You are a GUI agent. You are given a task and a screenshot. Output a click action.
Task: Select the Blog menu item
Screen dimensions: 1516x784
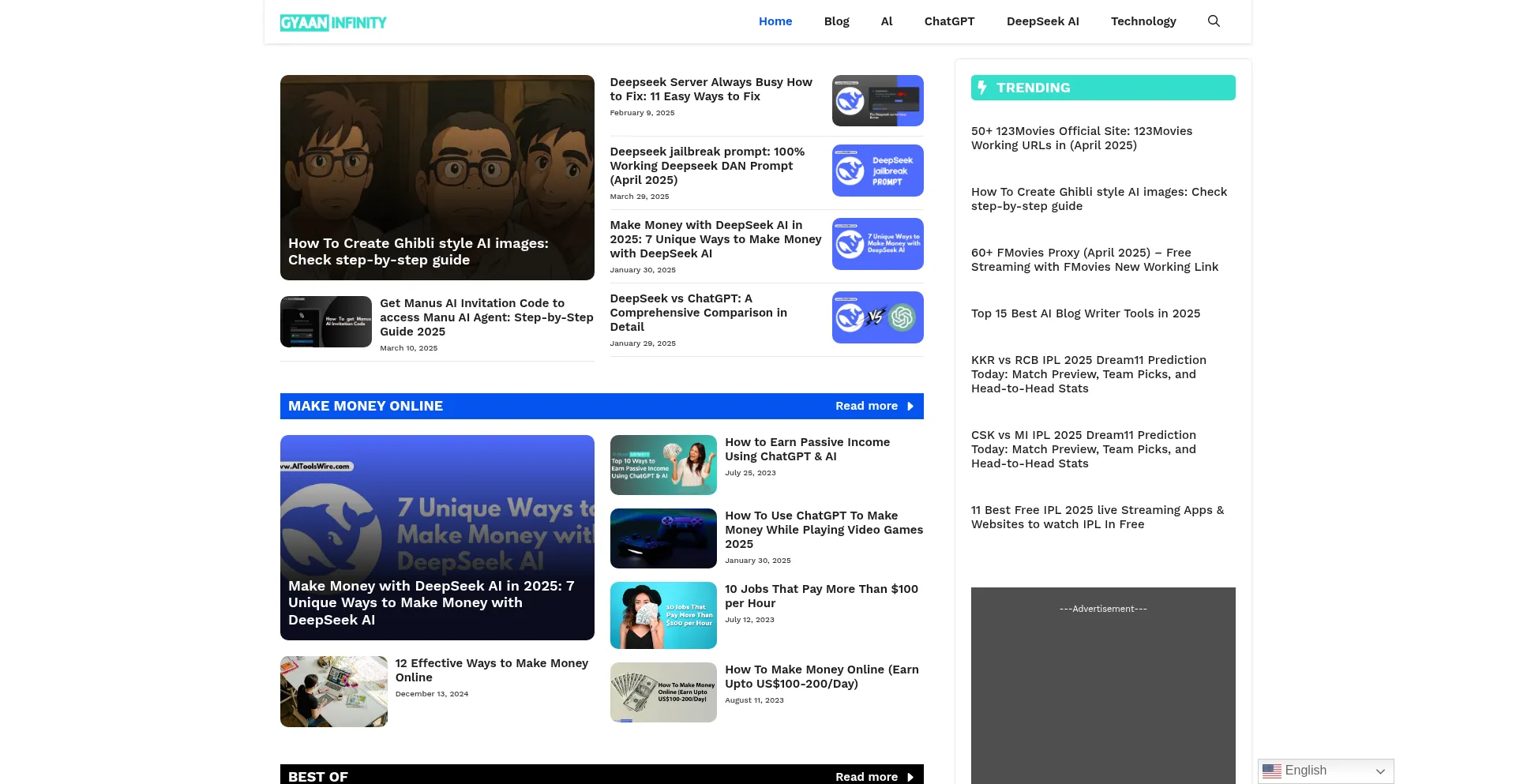836,21
